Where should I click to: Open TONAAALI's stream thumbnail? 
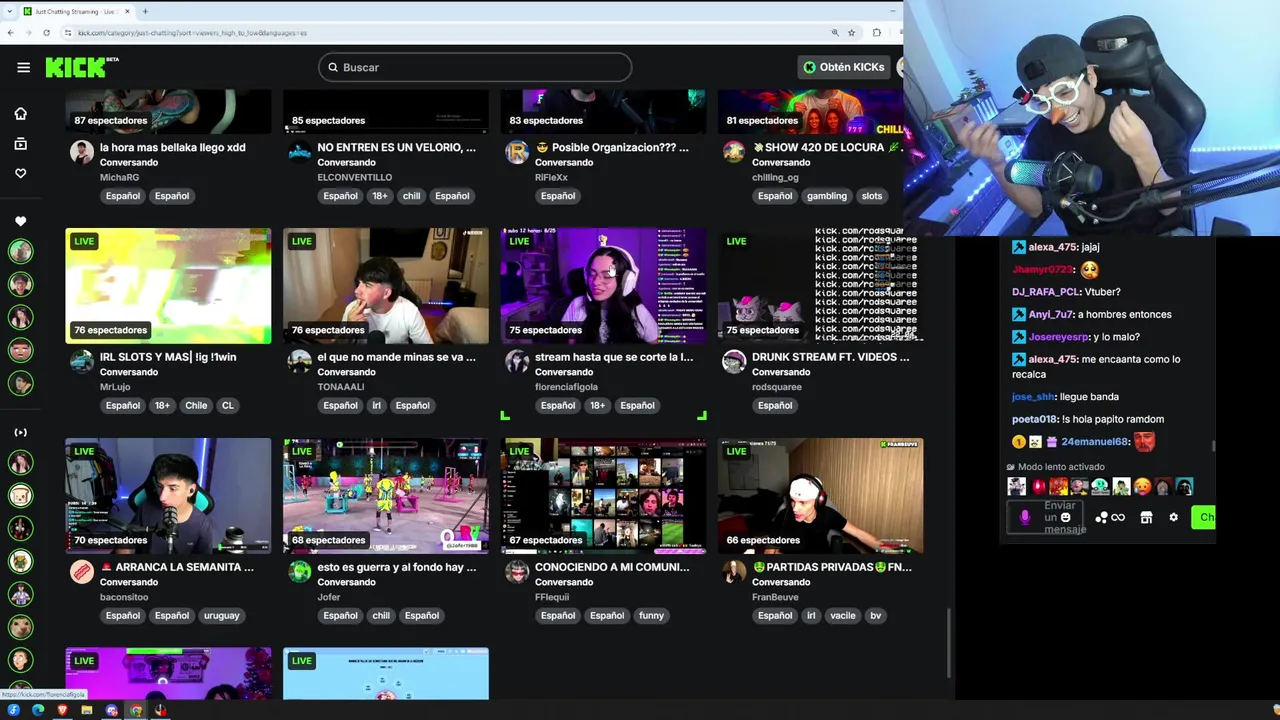coord(386,286)
